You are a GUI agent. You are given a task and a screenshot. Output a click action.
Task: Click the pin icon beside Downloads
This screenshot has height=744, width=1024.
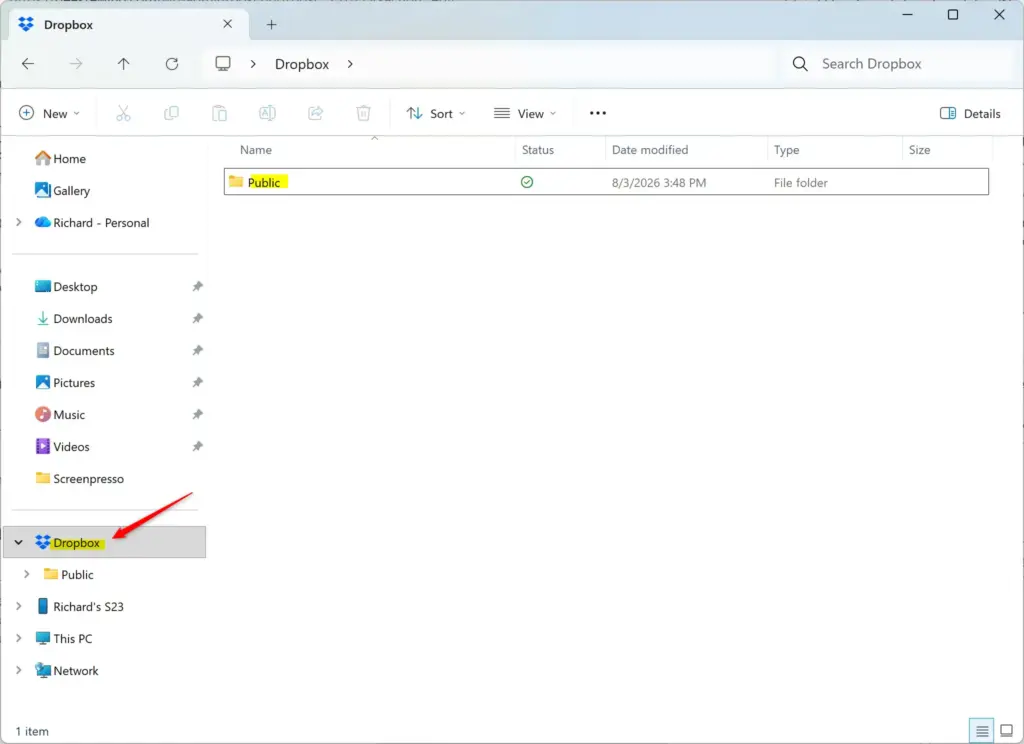tap(197, 318)
